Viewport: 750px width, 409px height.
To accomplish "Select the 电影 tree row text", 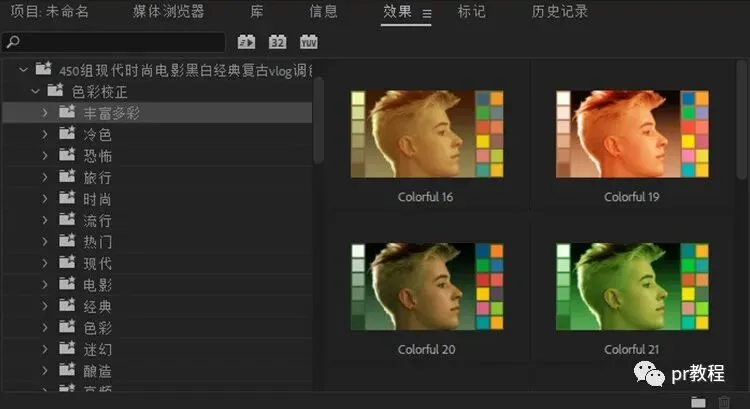I will pyautogui.click(x=97, y=285).
